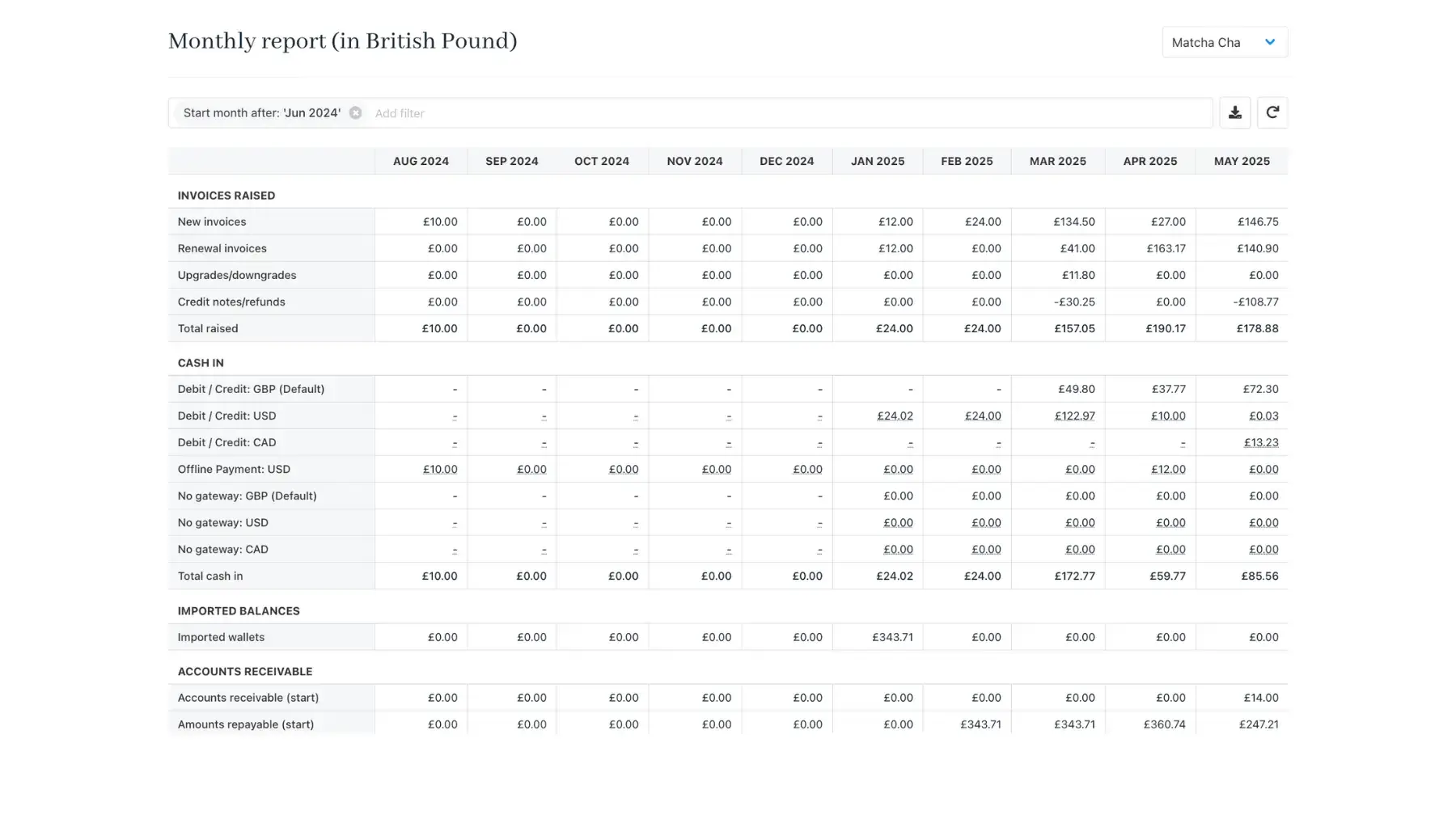Select the 'Start month after: Jun 2024' filter chip
Viewport: 1456px width, 819px height.
262,112
